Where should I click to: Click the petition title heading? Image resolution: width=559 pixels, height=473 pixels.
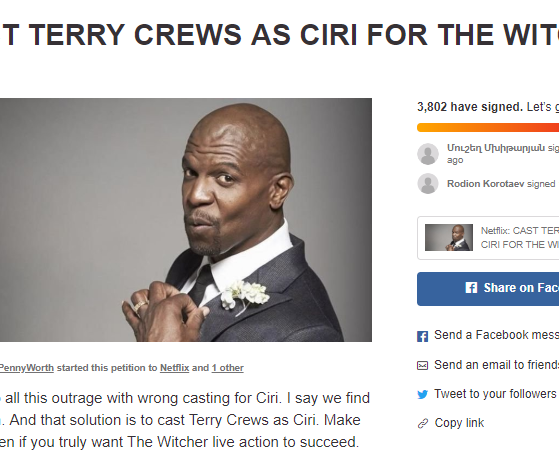(x=280, y=35)
